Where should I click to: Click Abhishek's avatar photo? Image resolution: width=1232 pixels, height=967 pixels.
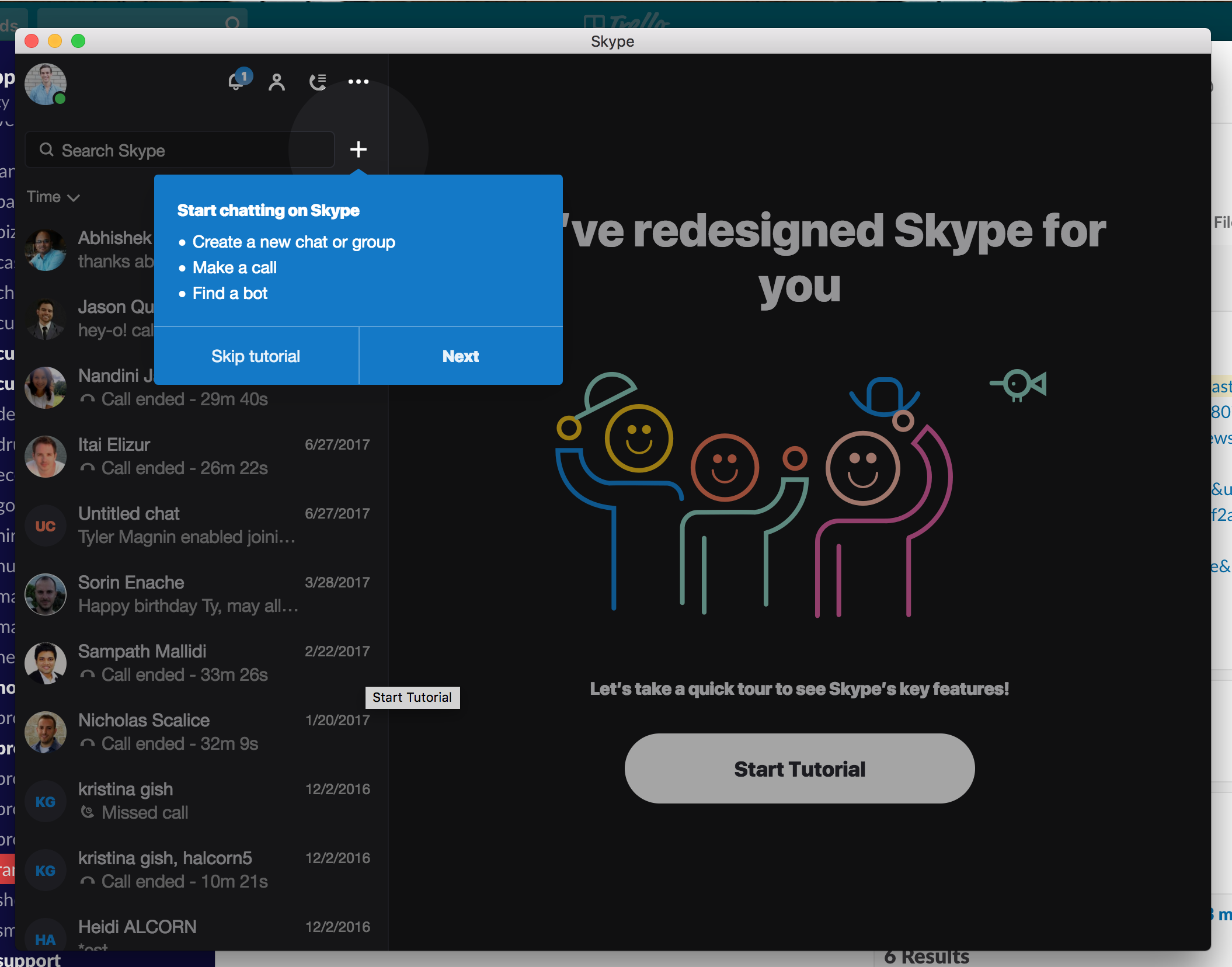pos(46,250)
